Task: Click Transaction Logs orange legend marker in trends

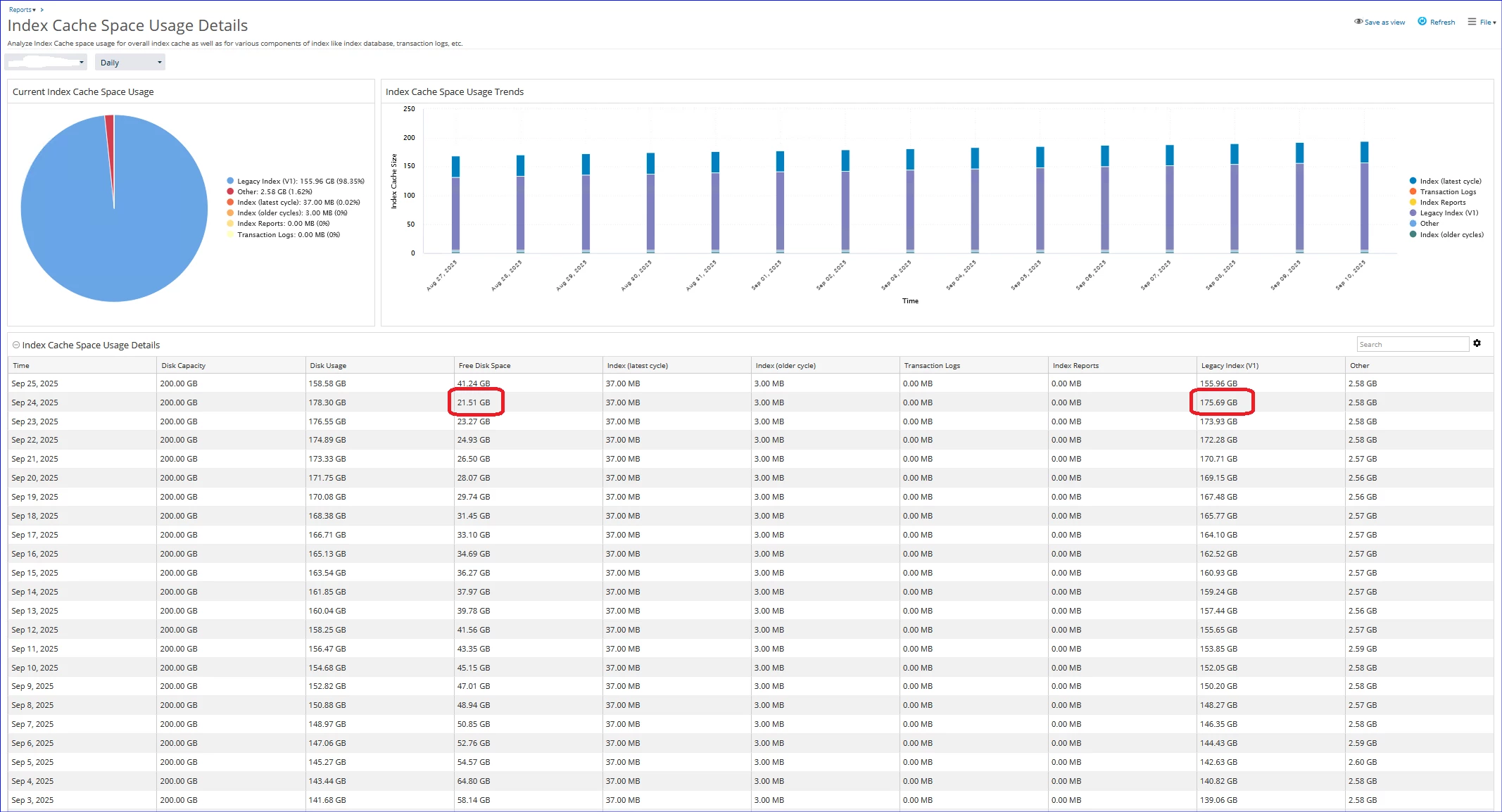Action: [1413, 191]
